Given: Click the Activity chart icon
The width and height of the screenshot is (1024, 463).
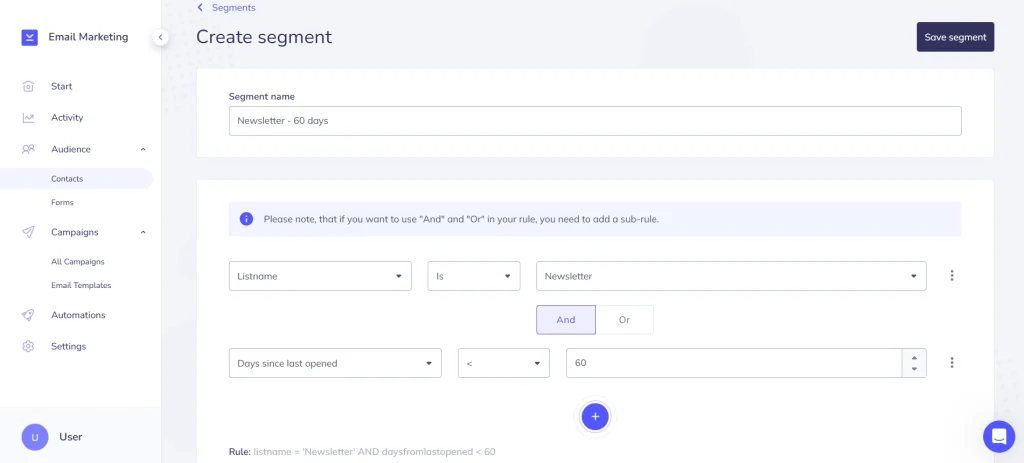Looking at the screenshot, I should [28, 118].
